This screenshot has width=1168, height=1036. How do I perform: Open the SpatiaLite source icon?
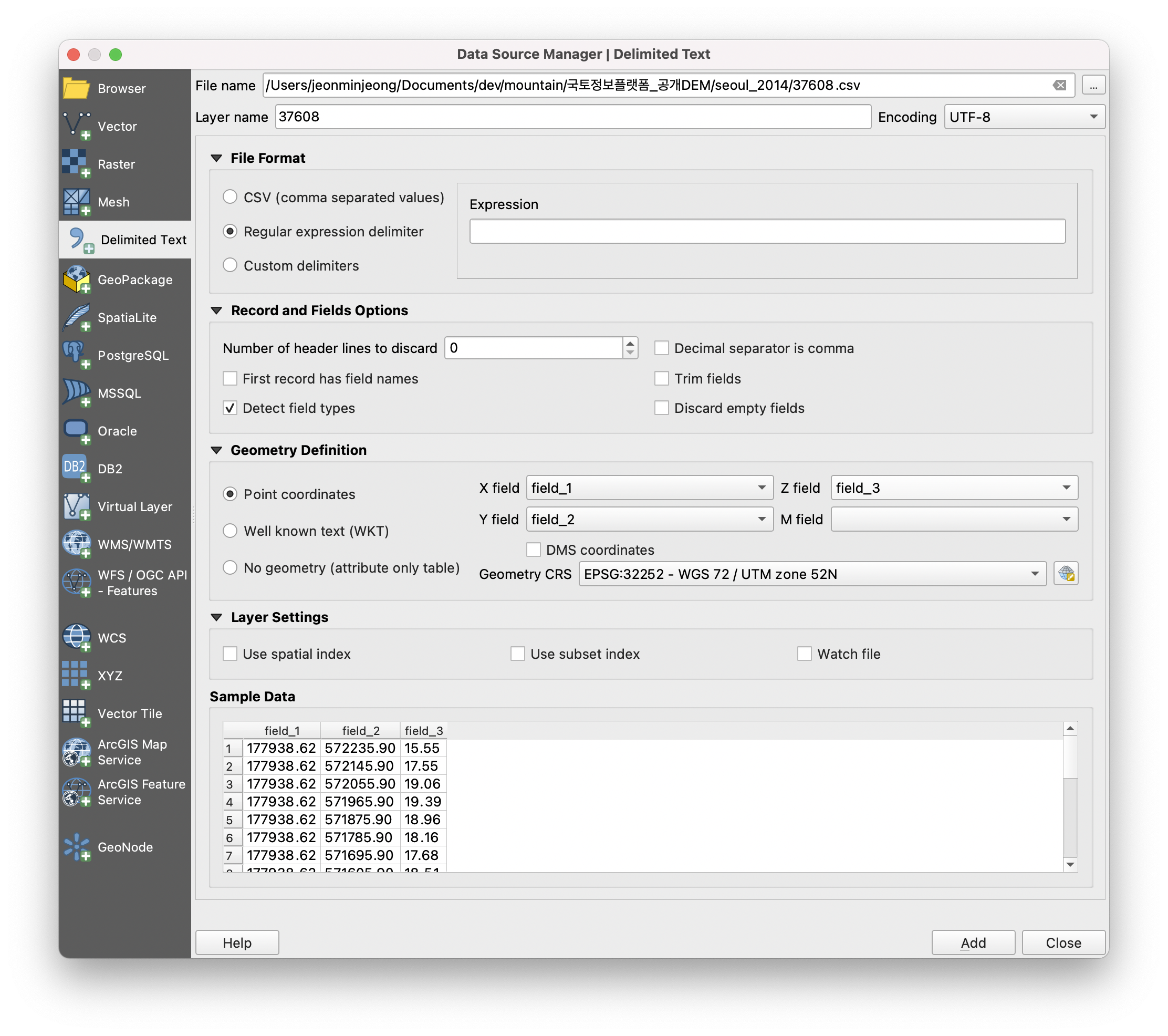click(x=77, y=317)
